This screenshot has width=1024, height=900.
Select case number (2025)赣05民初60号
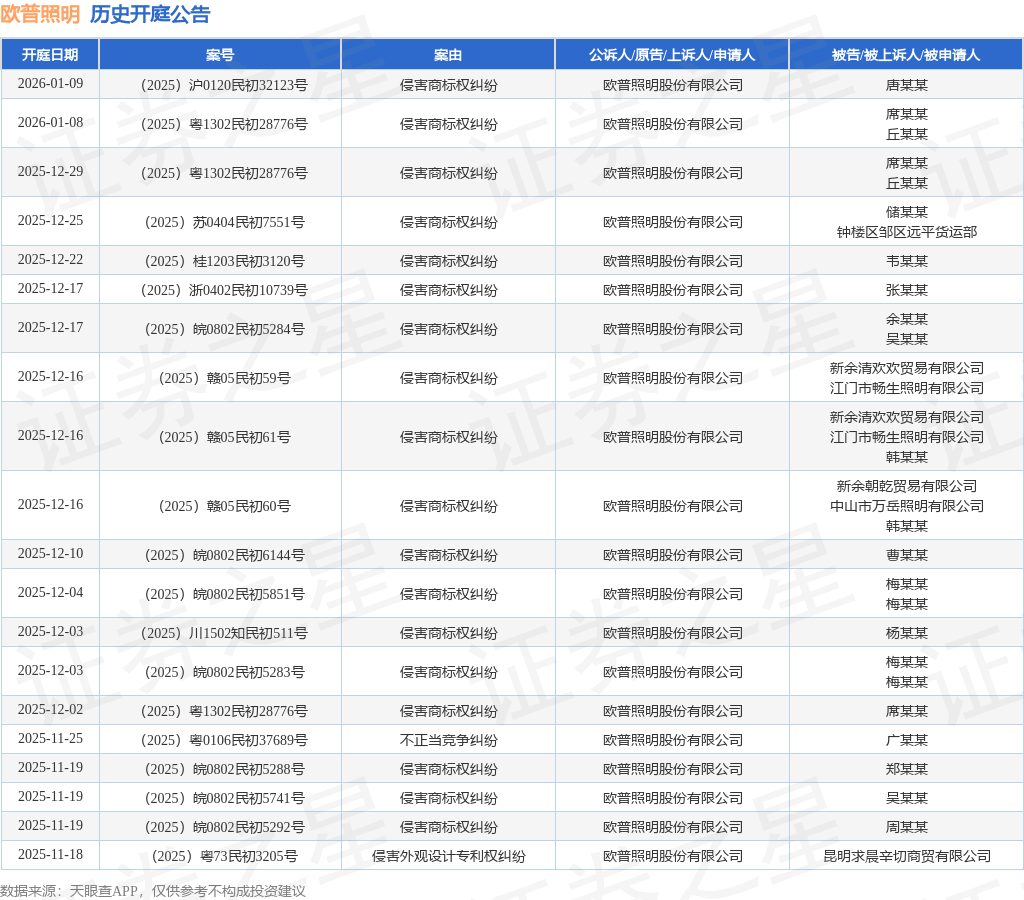(224, 506)
